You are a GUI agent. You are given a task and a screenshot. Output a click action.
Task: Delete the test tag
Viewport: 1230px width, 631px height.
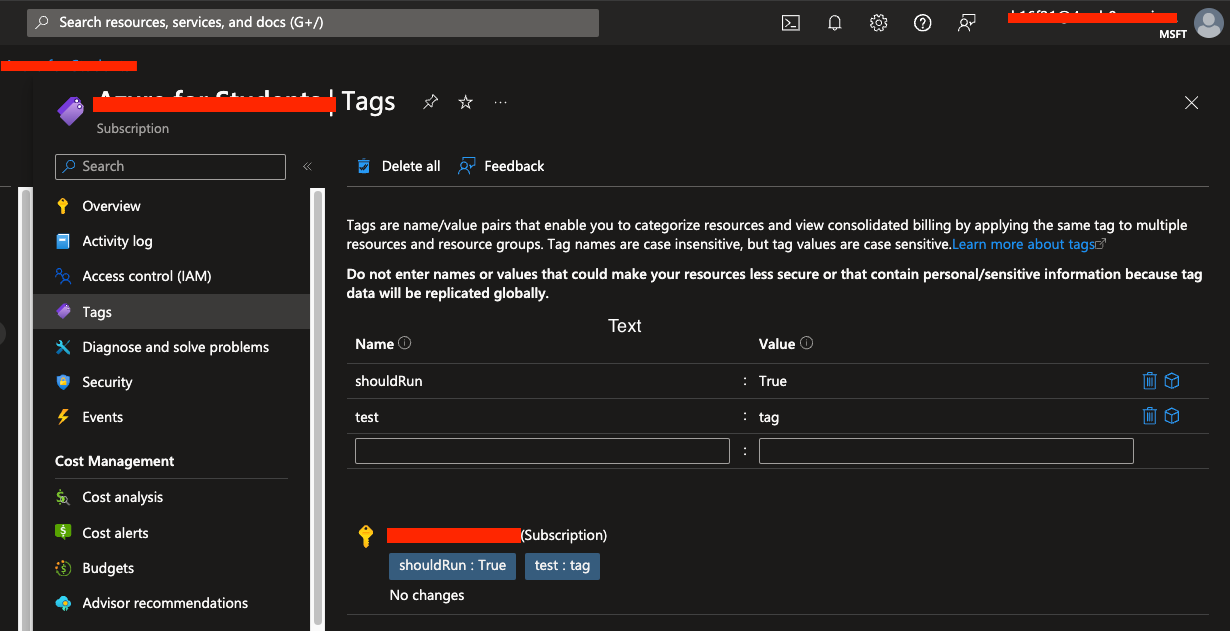tap(1150, 416)
